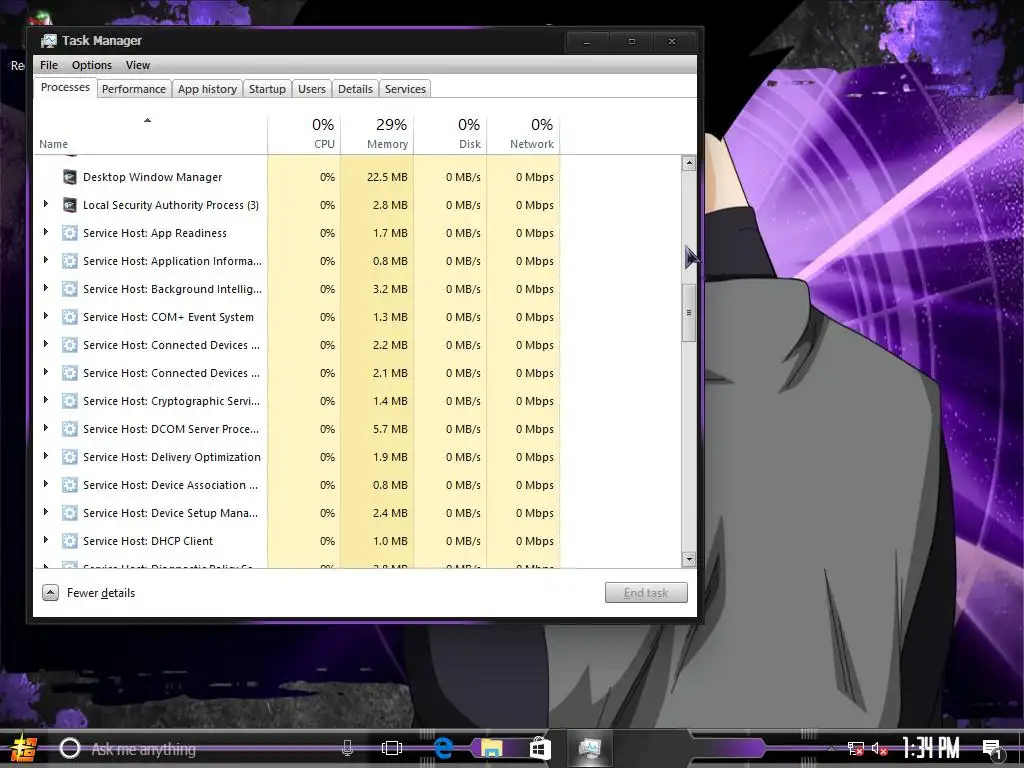This screenshot has width=1024, height=768.
Task: Sort processes by Network column header
Action: pyautogui.click(x=523, y=135)
